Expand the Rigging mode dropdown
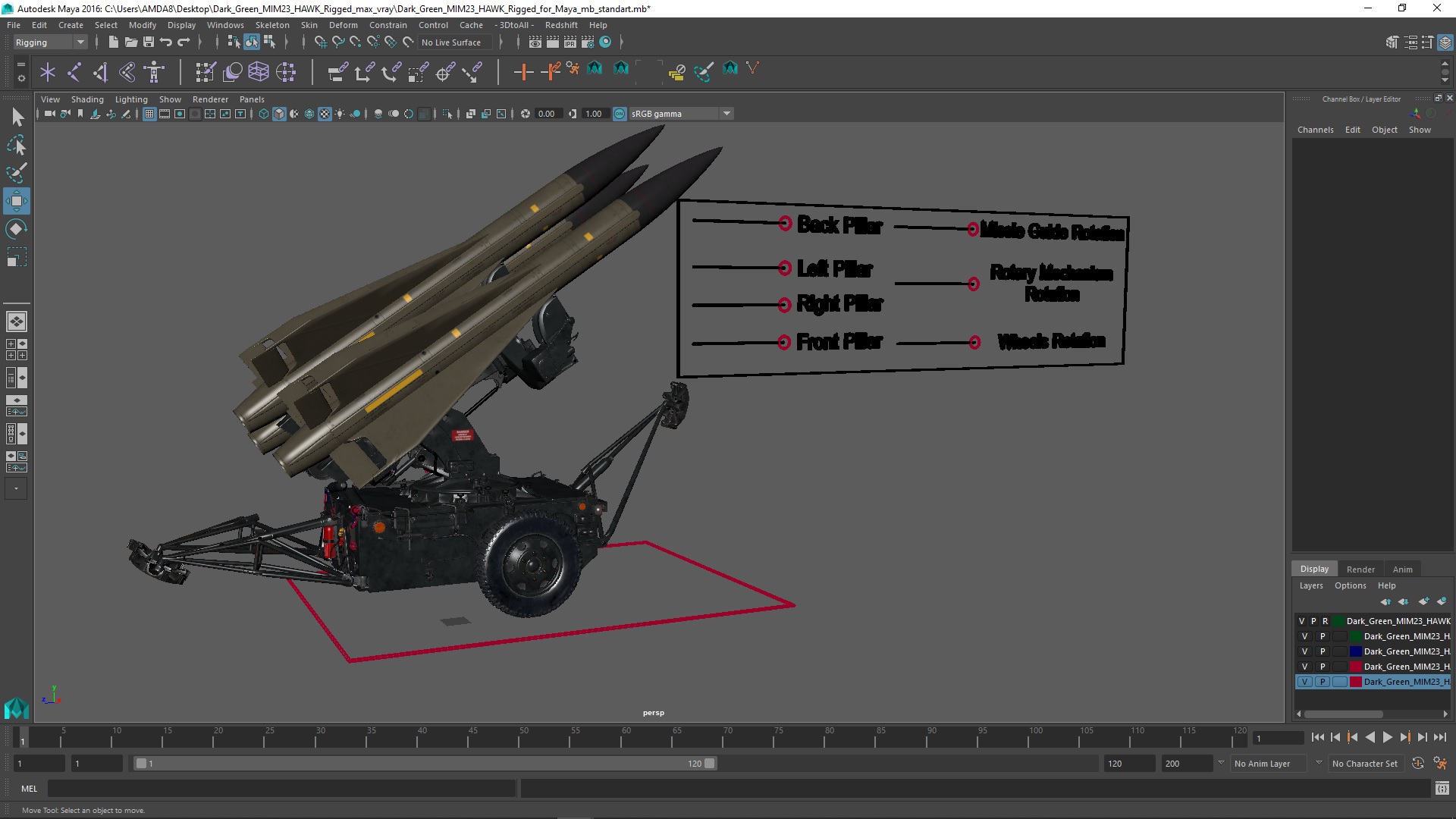This screenshot has width=1456, height=819. point(80,41)
